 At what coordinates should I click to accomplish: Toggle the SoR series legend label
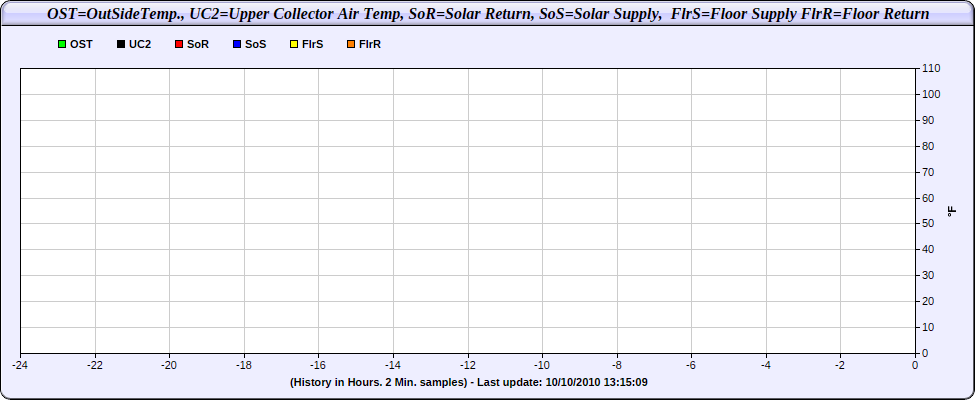point(198,45)
